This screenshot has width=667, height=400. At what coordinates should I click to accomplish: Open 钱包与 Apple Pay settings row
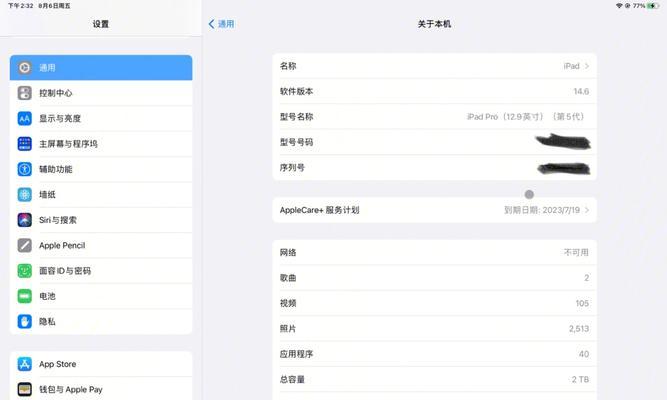[x=101, y=389]
